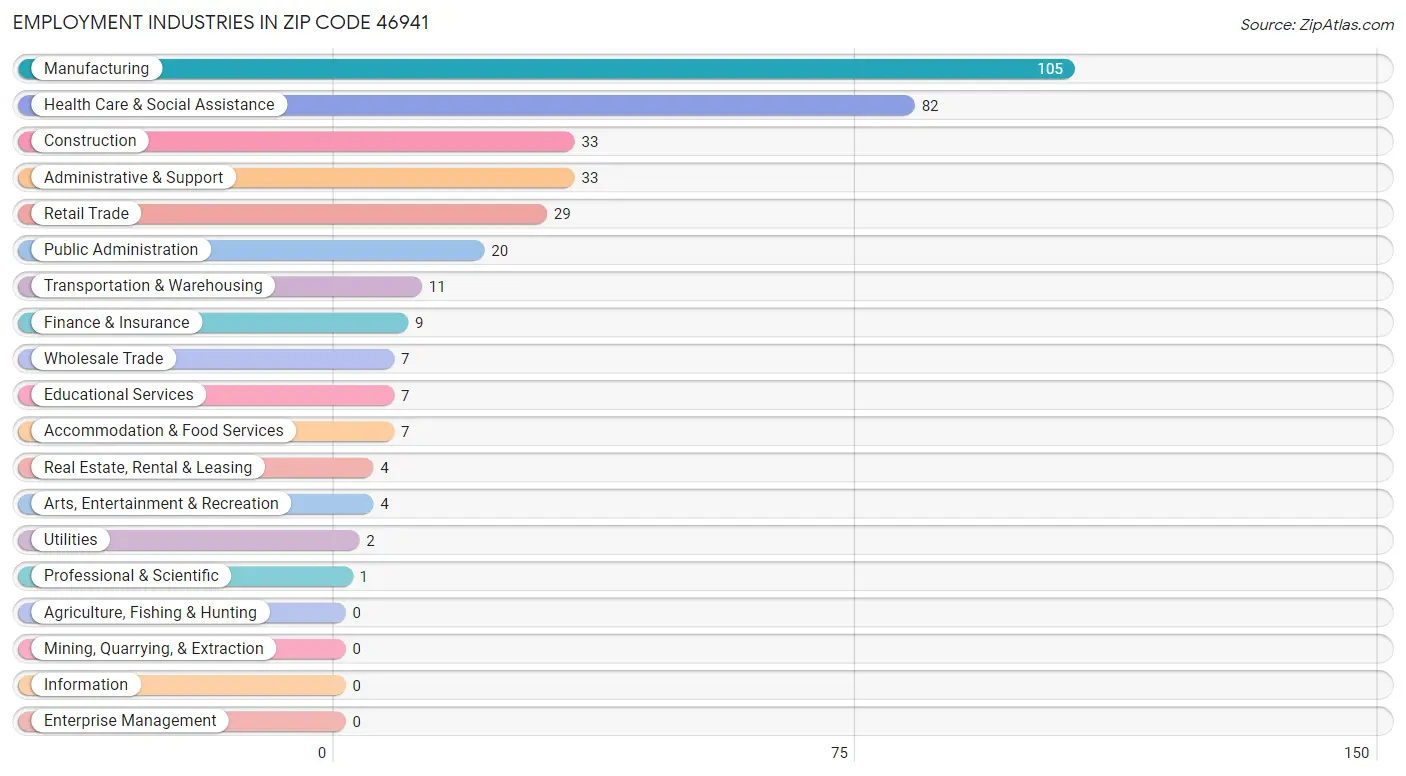The image size is (1406, 776).
Task: Select the Manufacturing bar label
Action: coord(96,69)
